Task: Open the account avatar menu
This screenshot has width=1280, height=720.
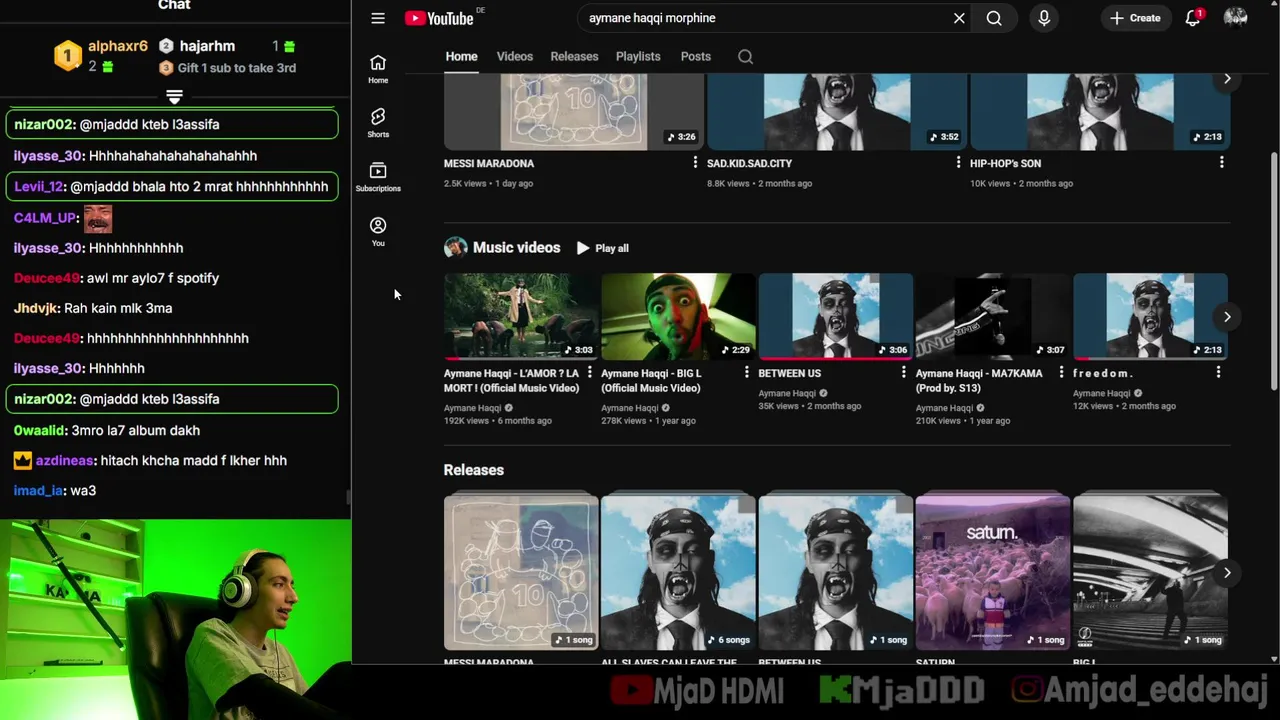Action: click(1236, 18)
